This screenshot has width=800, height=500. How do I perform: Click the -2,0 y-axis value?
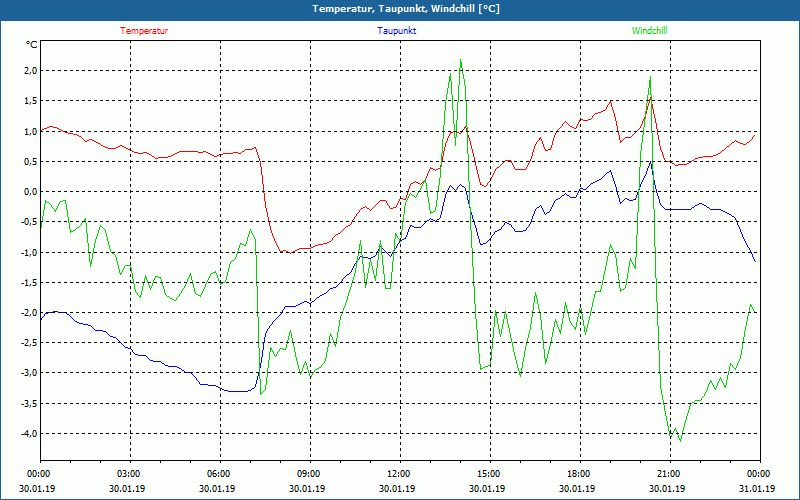(x=29, y=313)
